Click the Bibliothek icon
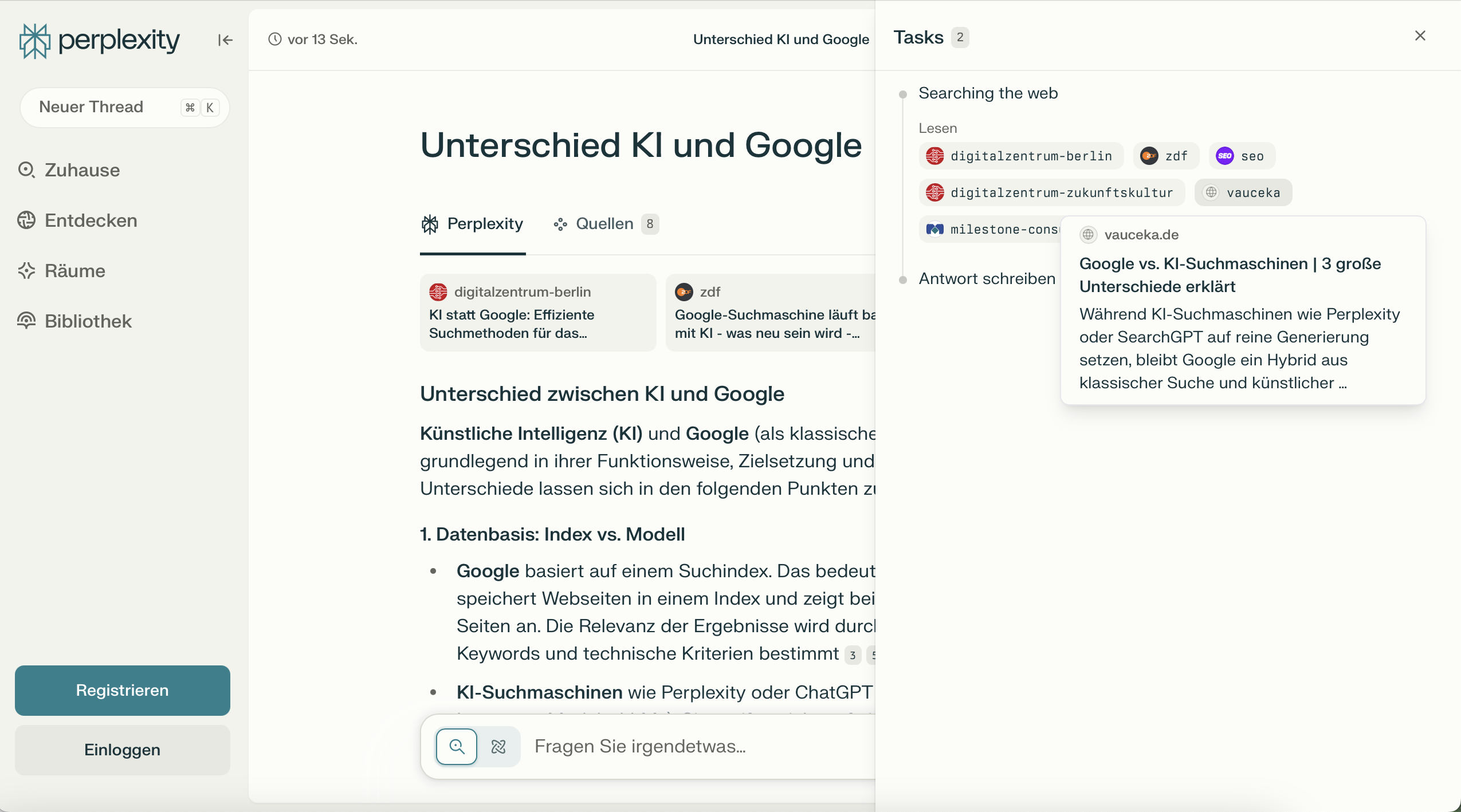The image size is (1461, 812). point(26,321)
